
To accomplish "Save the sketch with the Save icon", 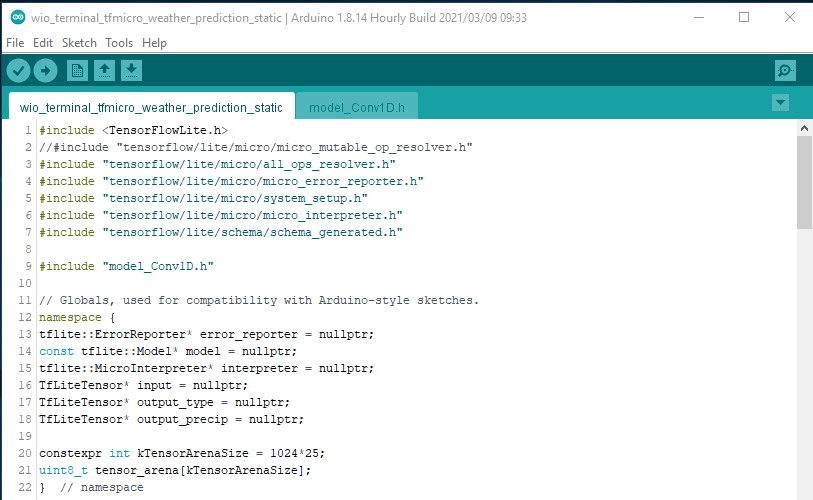I will coord(131,70).
